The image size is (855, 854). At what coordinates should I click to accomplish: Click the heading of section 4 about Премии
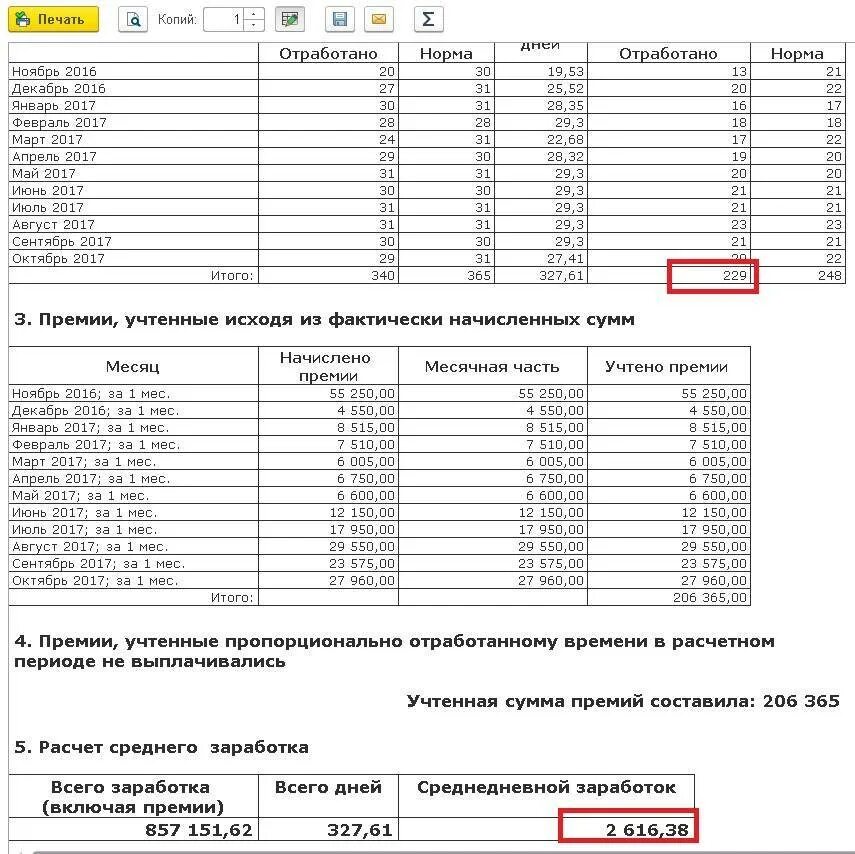pos(394,651)
